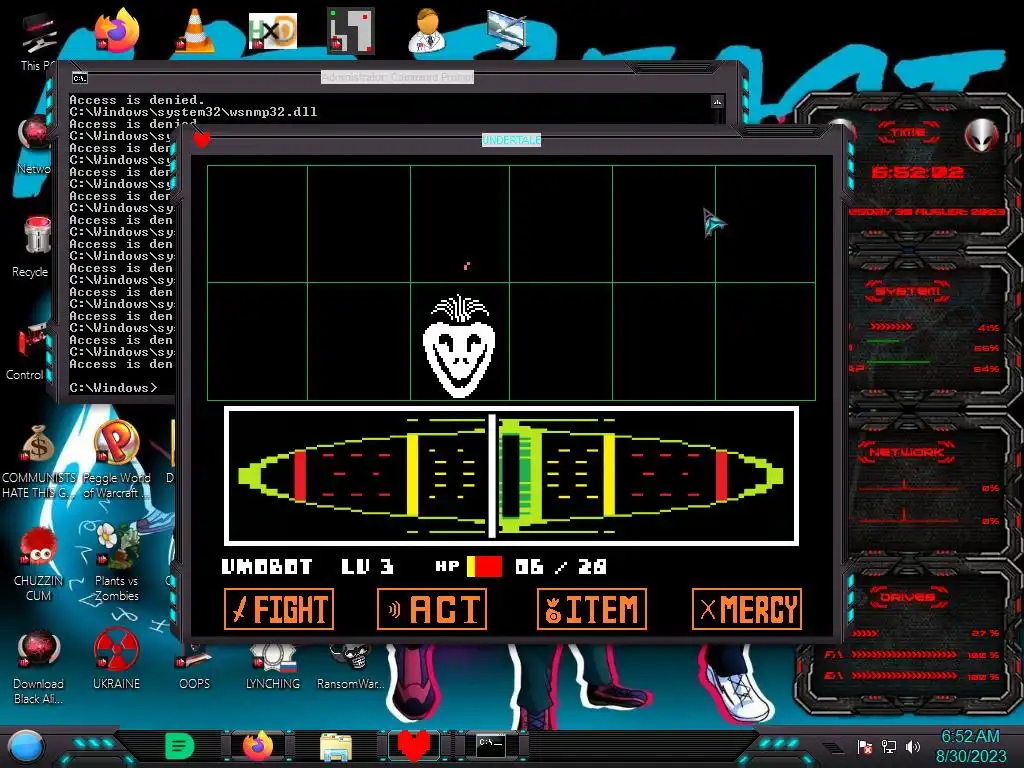
Task: Click the red heart icon in Undertale title bar
Action: pos(202,139)
